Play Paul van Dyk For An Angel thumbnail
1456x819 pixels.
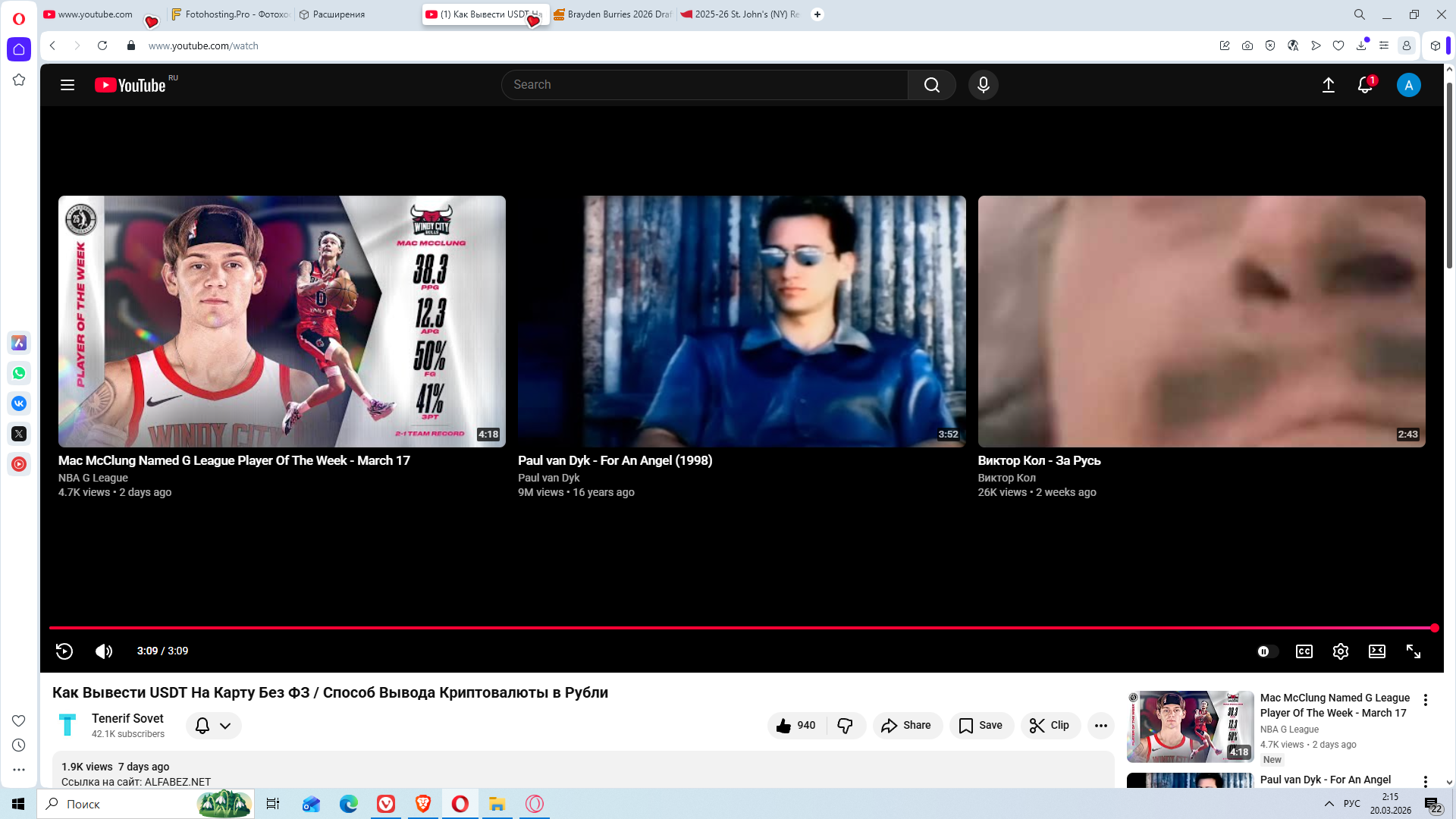741,322
